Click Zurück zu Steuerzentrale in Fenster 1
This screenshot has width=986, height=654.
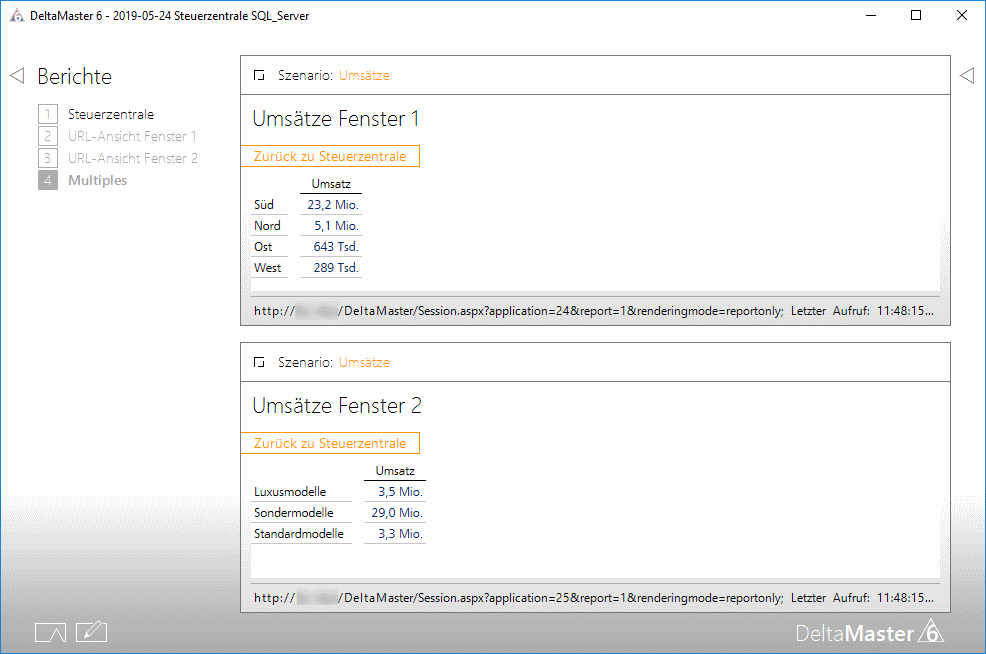pyautogui.click(x=330, y=157)
